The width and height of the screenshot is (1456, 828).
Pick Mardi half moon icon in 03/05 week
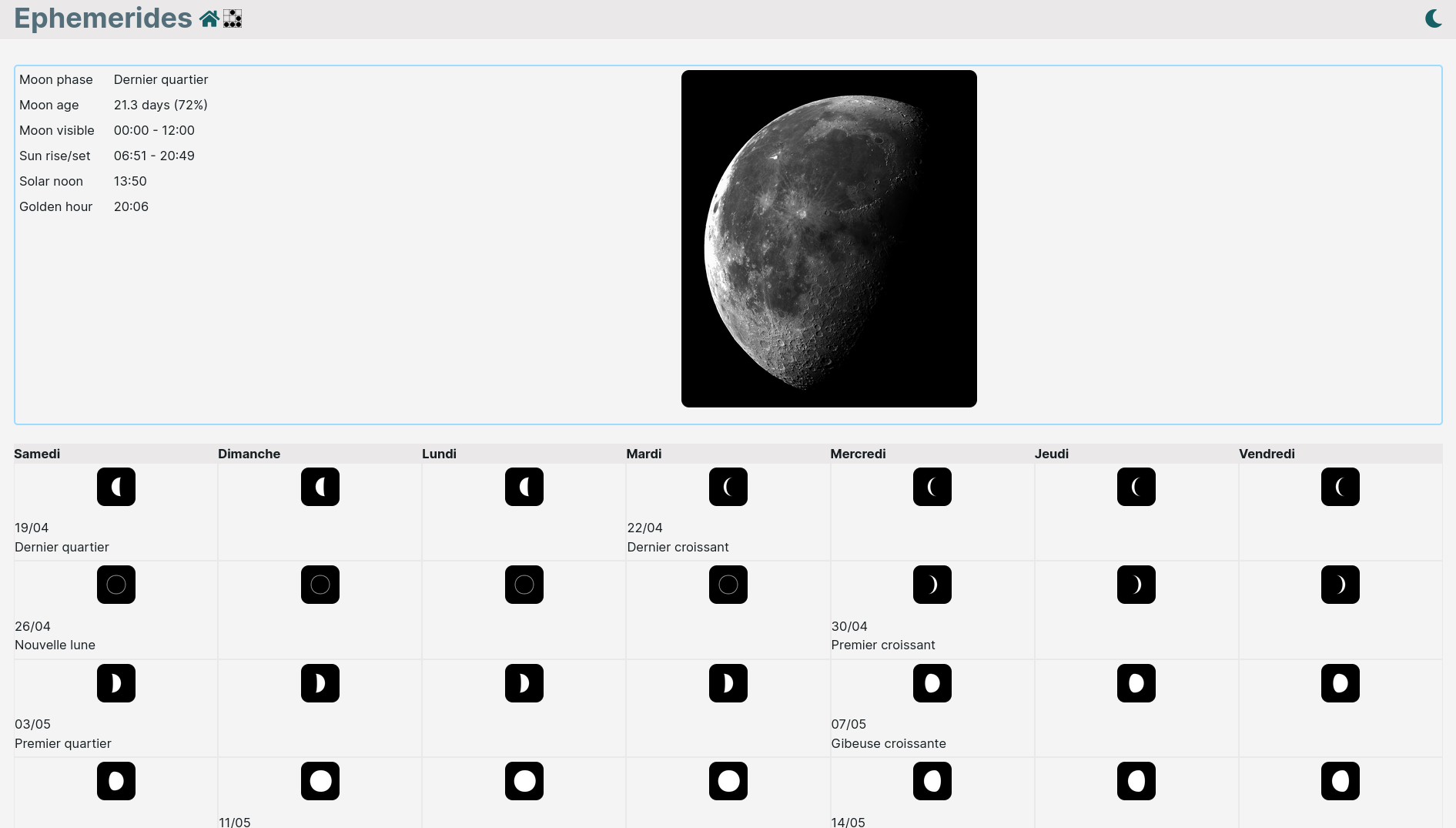click(728, 683)
